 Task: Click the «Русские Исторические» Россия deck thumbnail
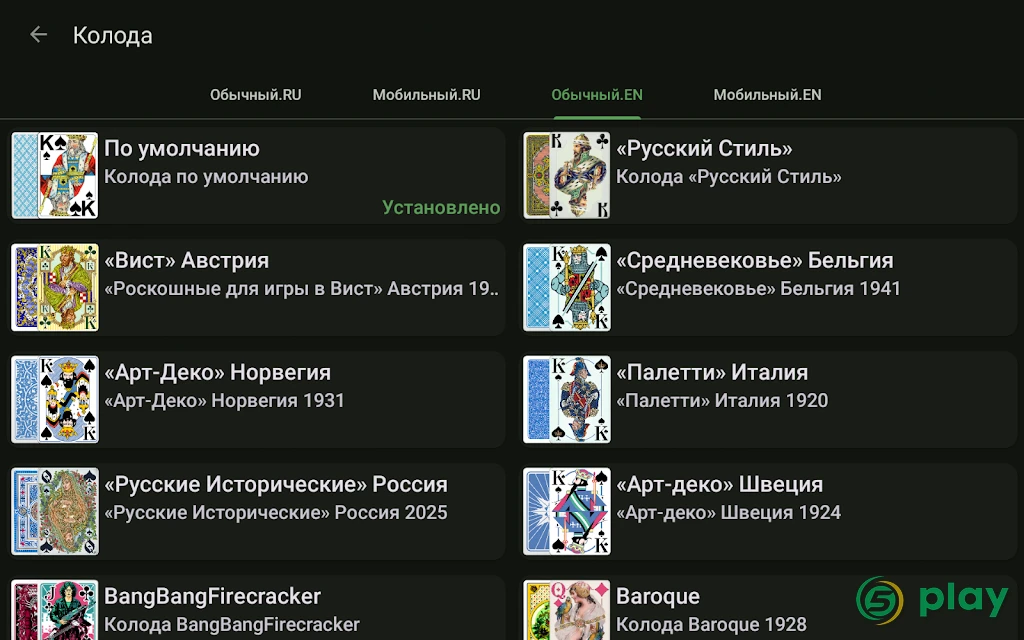pos(55,511)
